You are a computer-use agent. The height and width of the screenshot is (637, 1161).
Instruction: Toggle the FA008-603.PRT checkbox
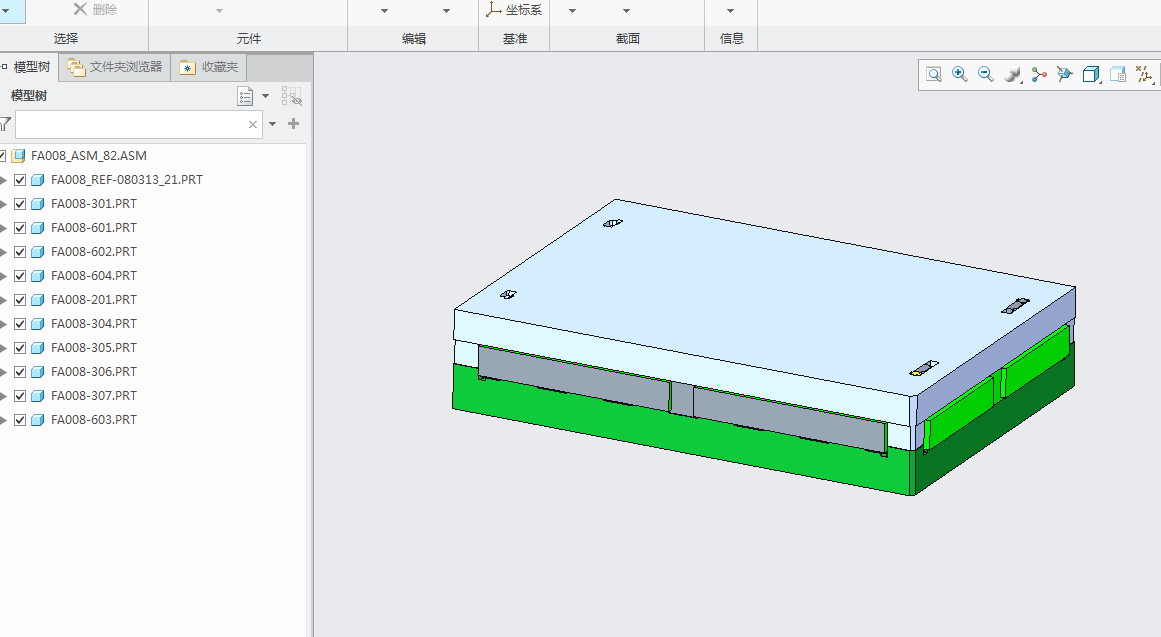(x=20, y=420)
